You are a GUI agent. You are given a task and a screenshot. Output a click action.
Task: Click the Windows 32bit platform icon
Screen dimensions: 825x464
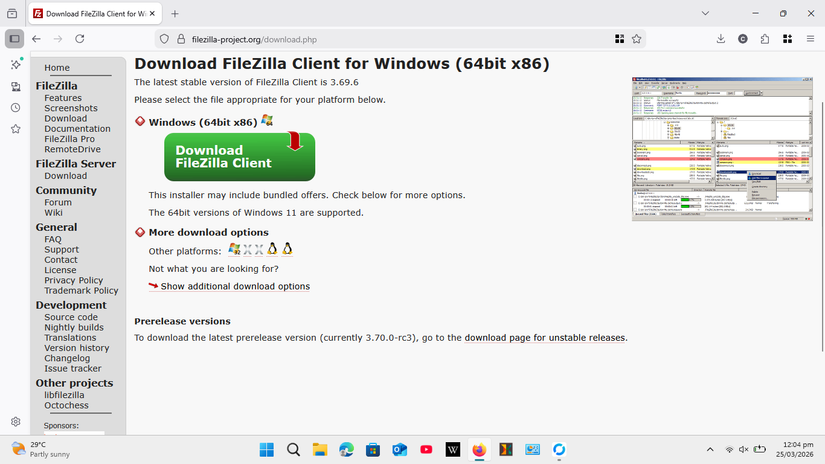(x=234, y=249)
